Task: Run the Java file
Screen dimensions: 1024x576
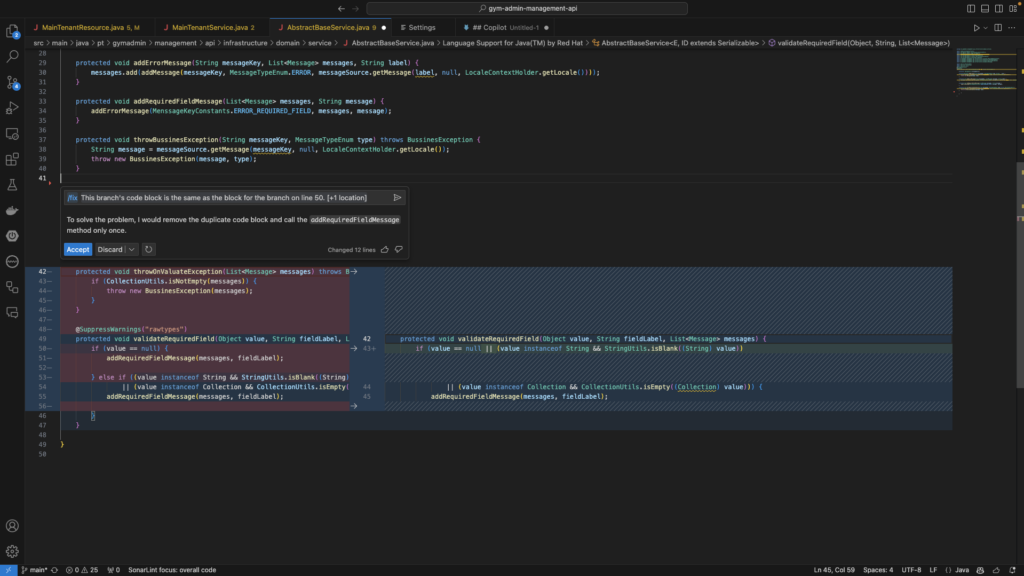Action: coord(976,27)
